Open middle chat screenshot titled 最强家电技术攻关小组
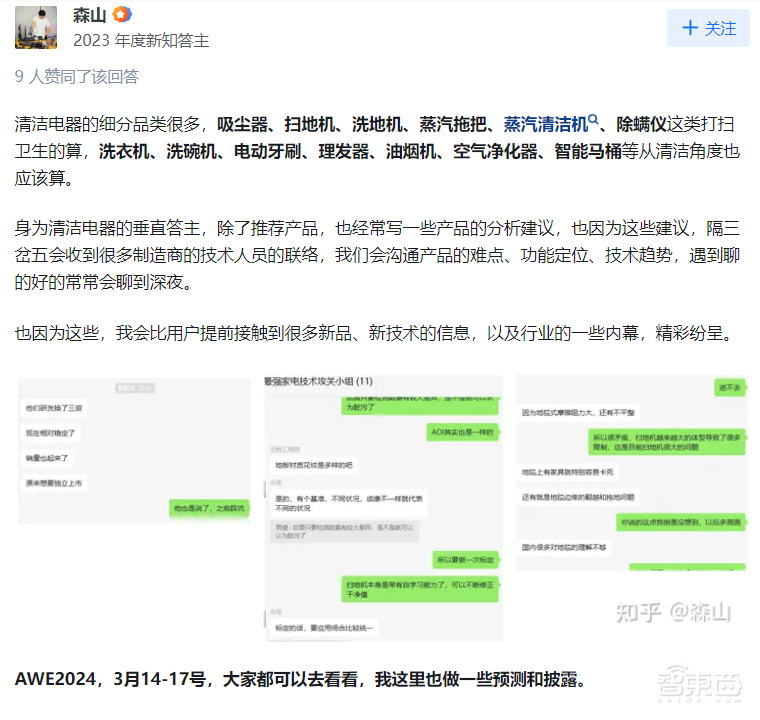The width and height of the screenshot is (760, 720). pos(383,508)
